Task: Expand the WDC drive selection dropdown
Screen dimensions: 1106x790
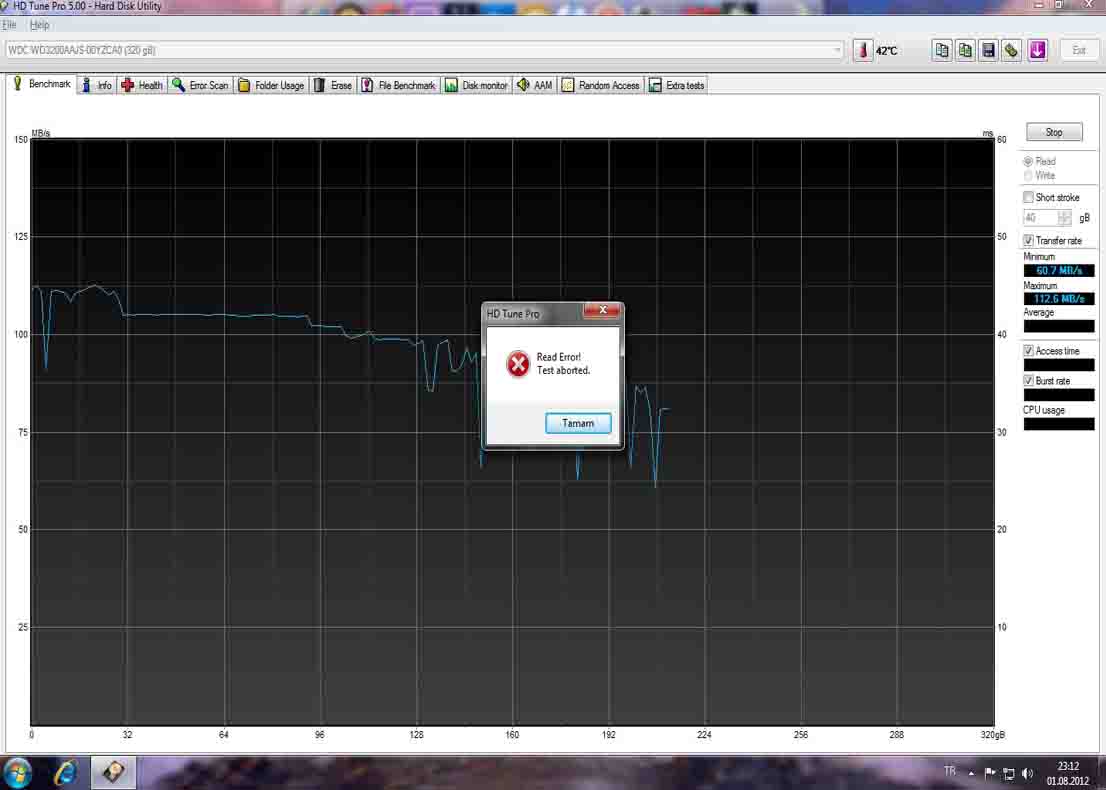Action: 837,50
